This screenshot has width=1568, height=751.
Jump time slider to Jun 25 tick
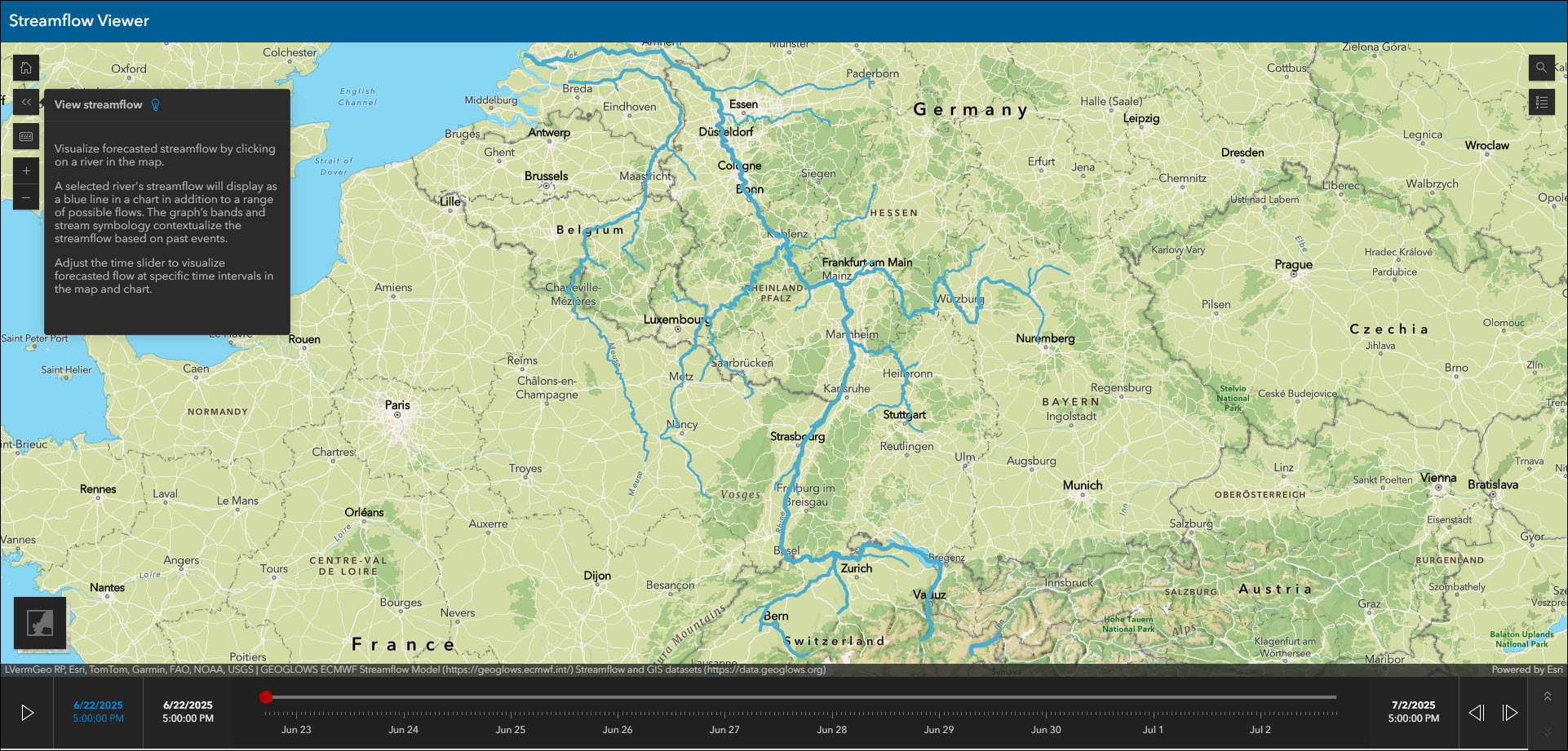click(x=511, y=729)
